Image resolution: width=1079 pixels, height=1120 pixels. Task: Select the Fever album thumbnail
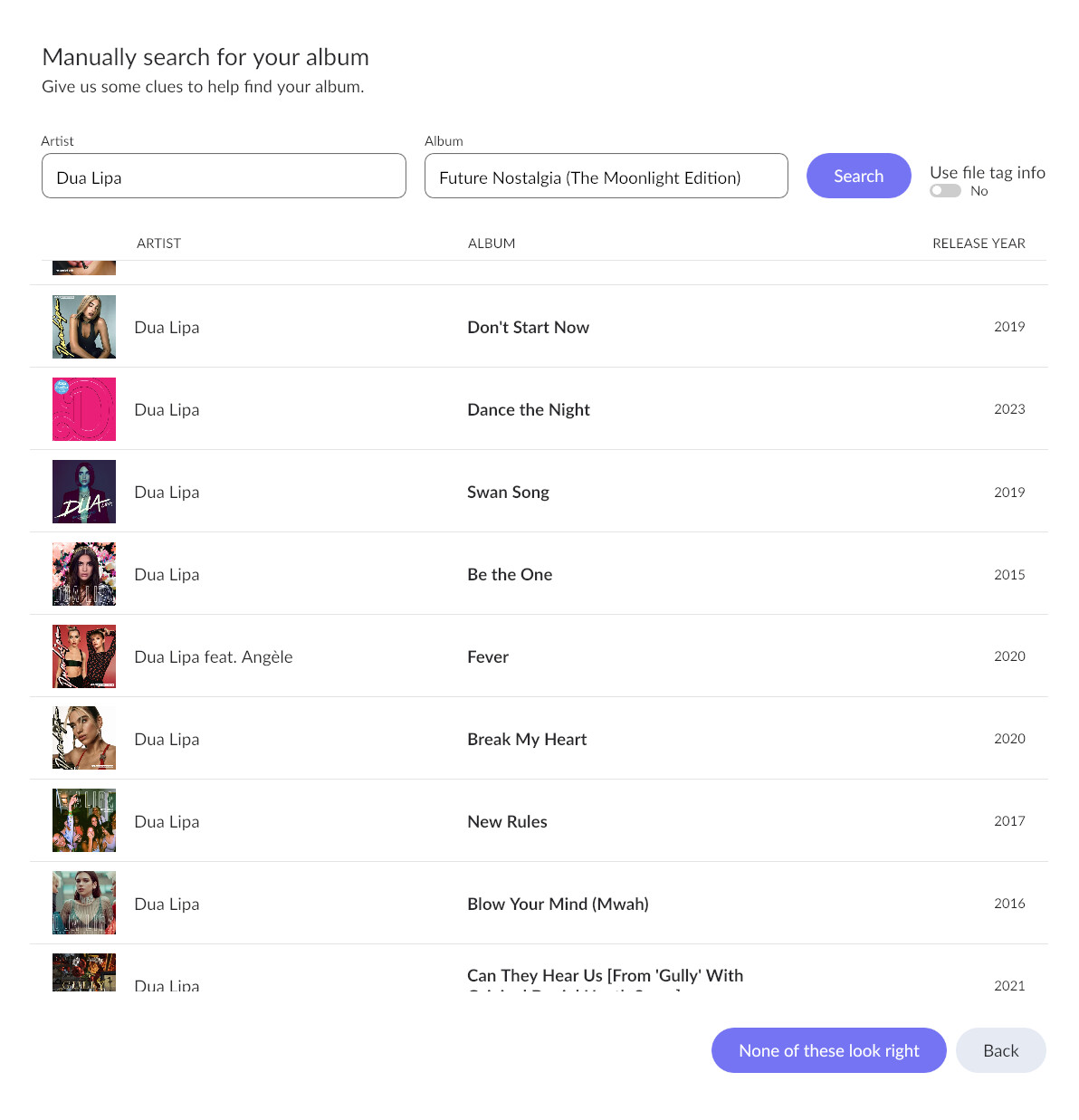[x=84, y=656]
